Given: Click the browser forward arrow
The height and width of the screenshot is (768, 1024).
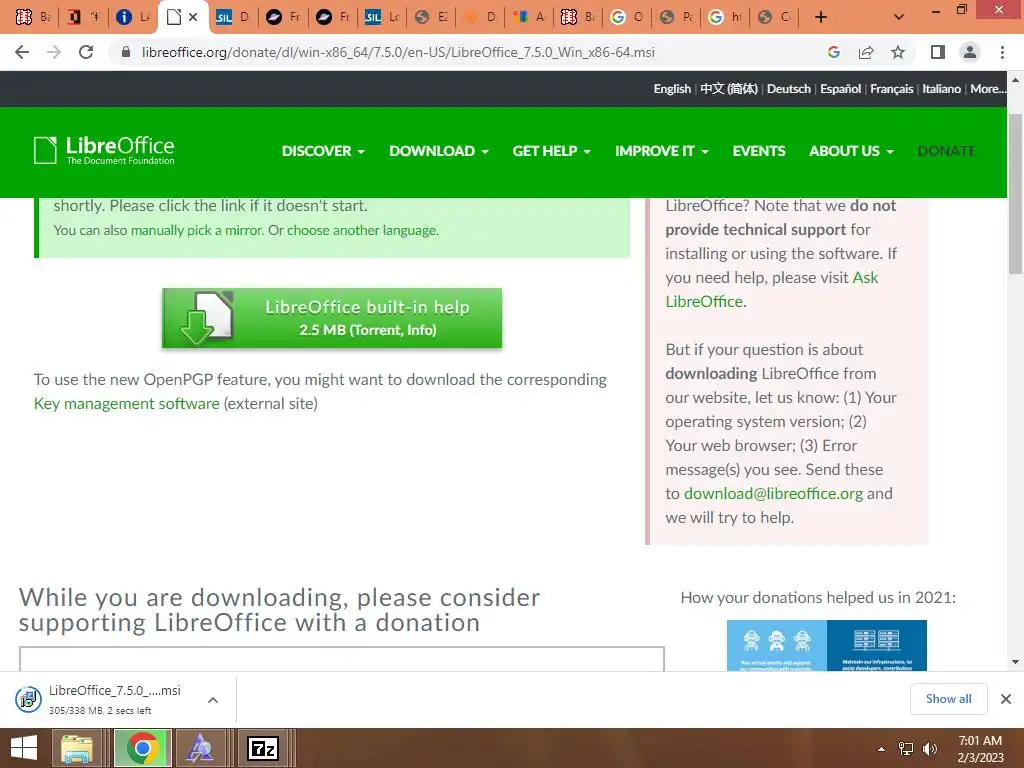Looking at the screenshot, I should [54, 52].
